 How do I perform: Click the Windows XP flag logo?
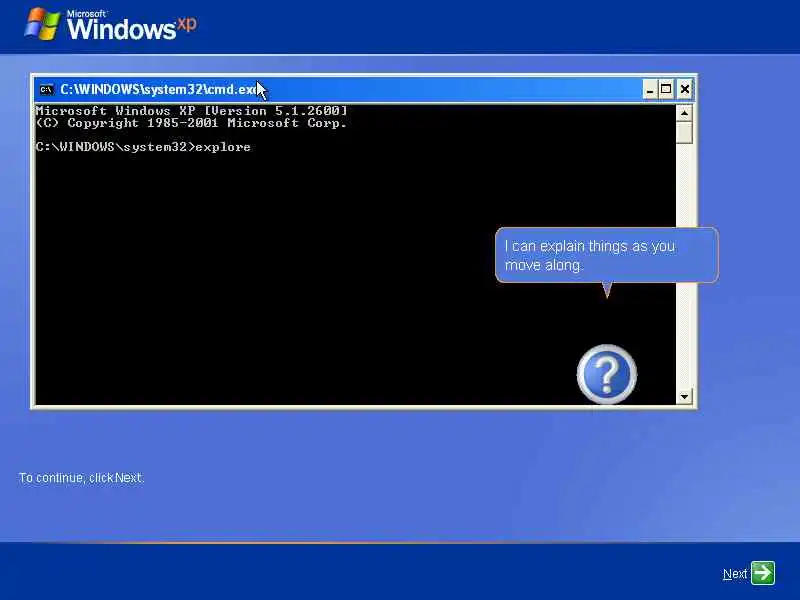(x=42, y=24)
